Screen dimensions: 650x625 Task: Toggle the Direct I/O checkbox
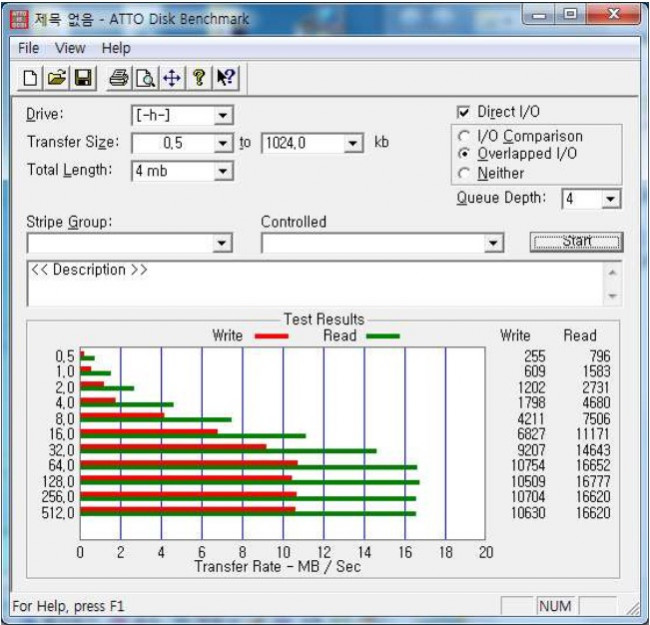[x=463, y=112]
